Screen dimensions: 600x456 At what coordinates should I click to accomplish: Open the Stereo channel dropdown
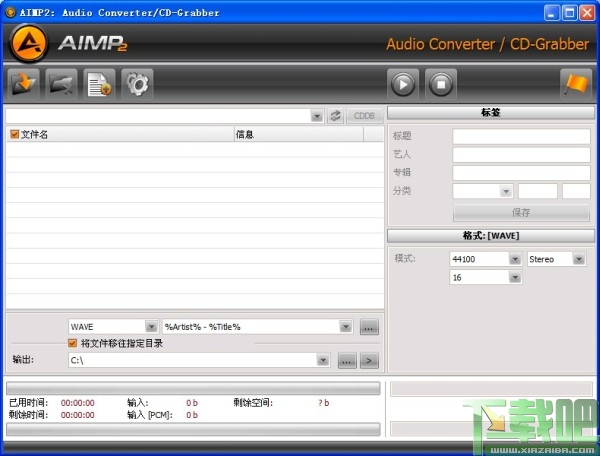[x=579, y=259]
